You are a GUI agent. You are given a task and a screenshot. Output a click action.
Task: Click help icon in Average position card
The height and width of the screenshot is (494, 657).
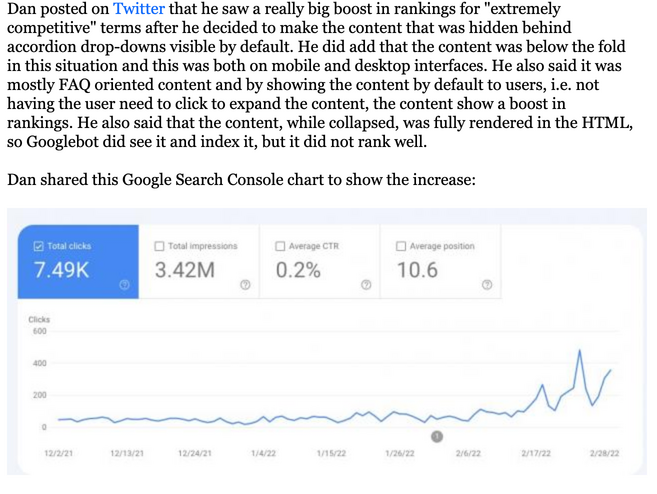[x=486, y=285]
